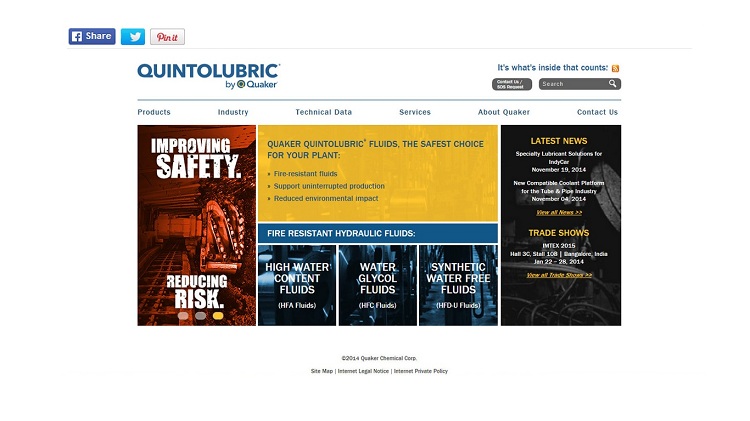750x421 pixels.
Task: Open the Technical Data menu
Action: pyautogui.click(x=323, y=112)
